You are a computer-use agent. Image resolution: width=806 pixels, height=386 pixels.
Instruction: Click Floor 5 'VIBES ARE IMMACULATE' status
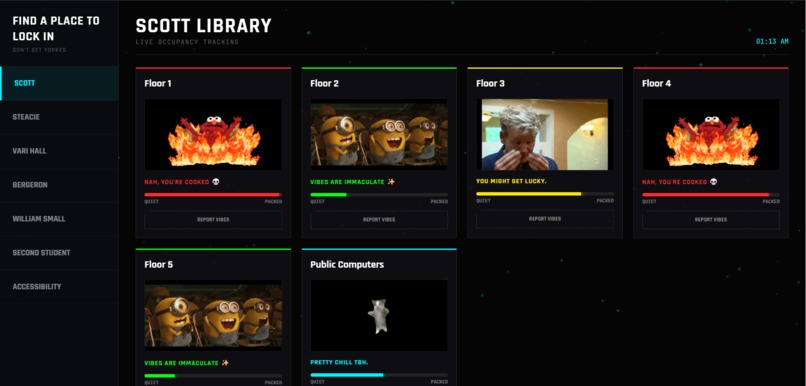coord(181,363)
